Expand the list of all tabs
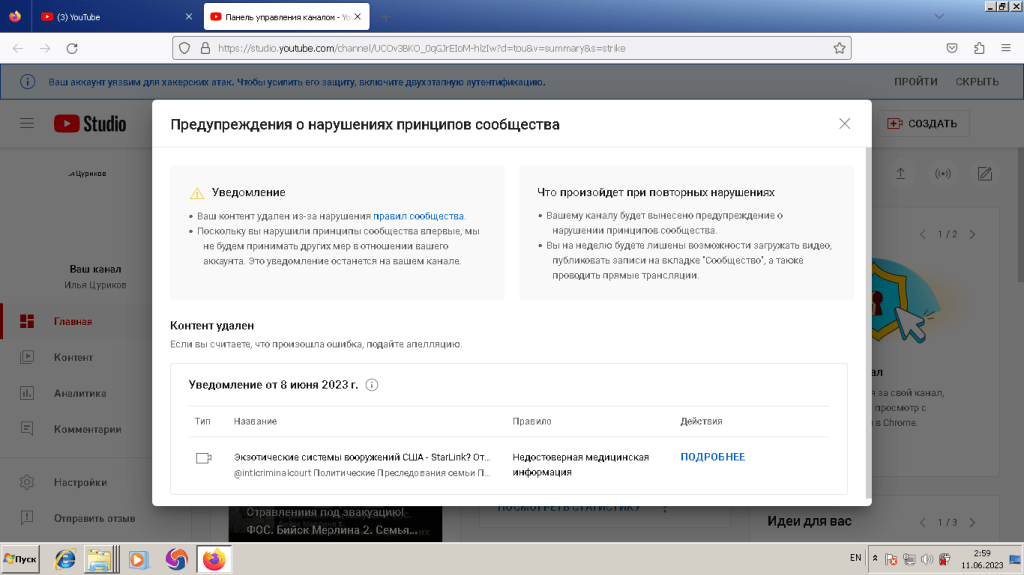The height and width of the screenshot is (575, 1024). tap(938, 17)
